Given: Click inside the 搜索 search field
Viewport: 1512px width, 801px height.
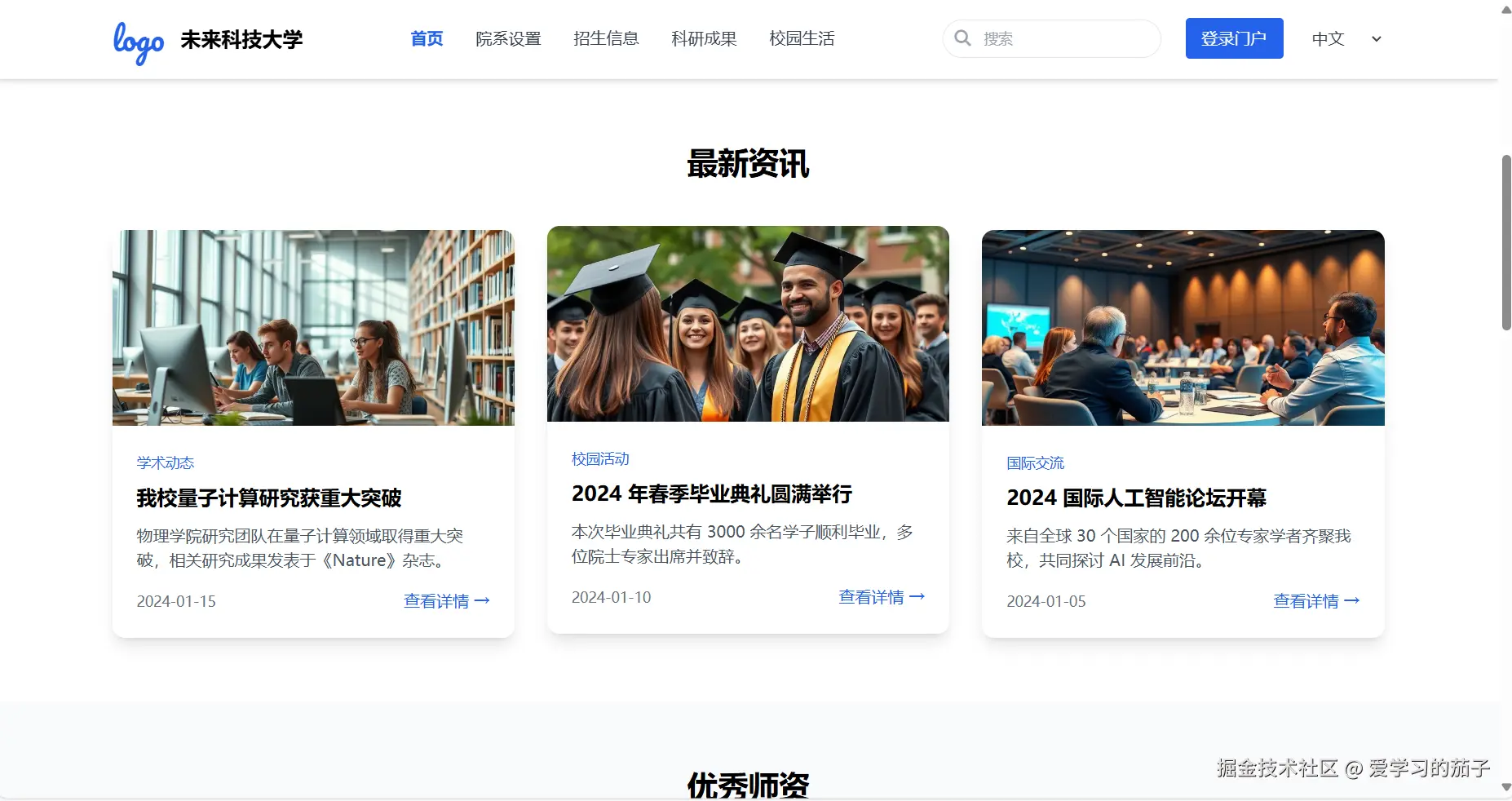Looking at the screenshot, I should click(x=1052, y=38).
